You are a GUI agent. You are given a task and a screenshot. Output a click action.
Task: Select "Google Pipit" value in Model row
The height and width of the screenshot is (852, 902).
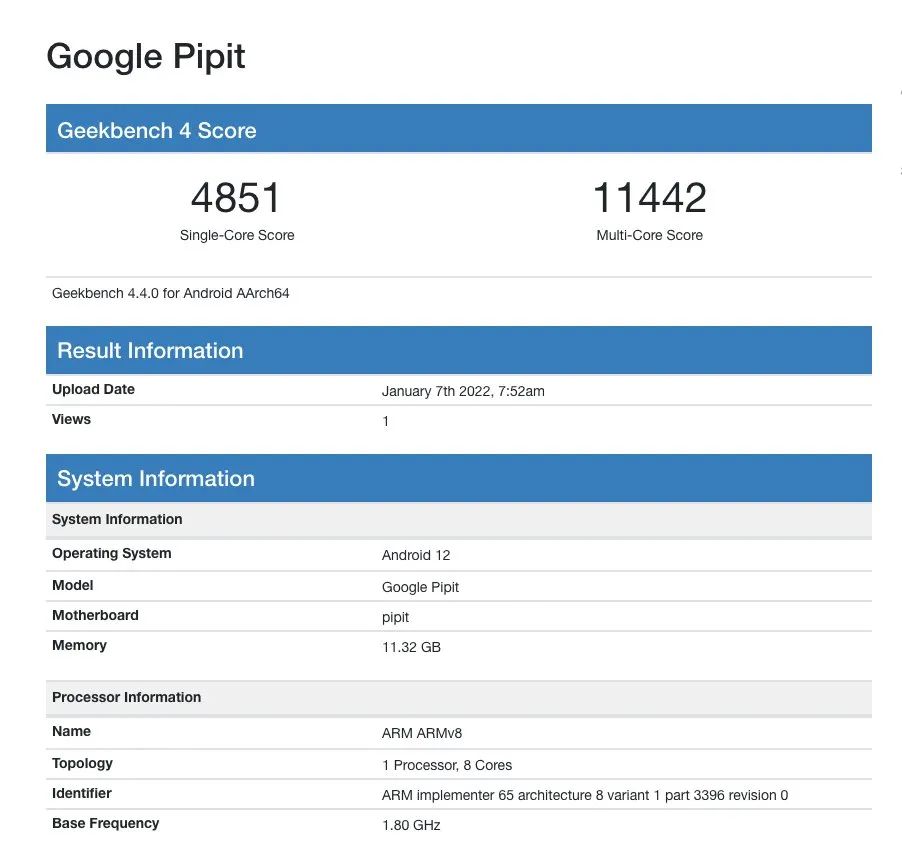tap(421, 587)
